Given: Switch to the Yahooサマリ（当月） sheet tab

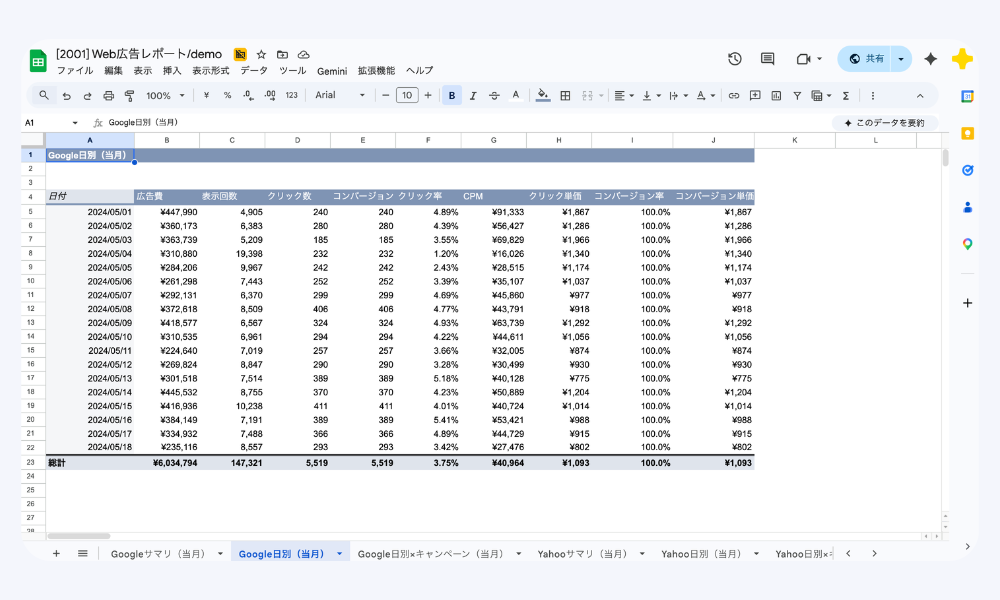Looking at the screenshot, I should point(582,553).
